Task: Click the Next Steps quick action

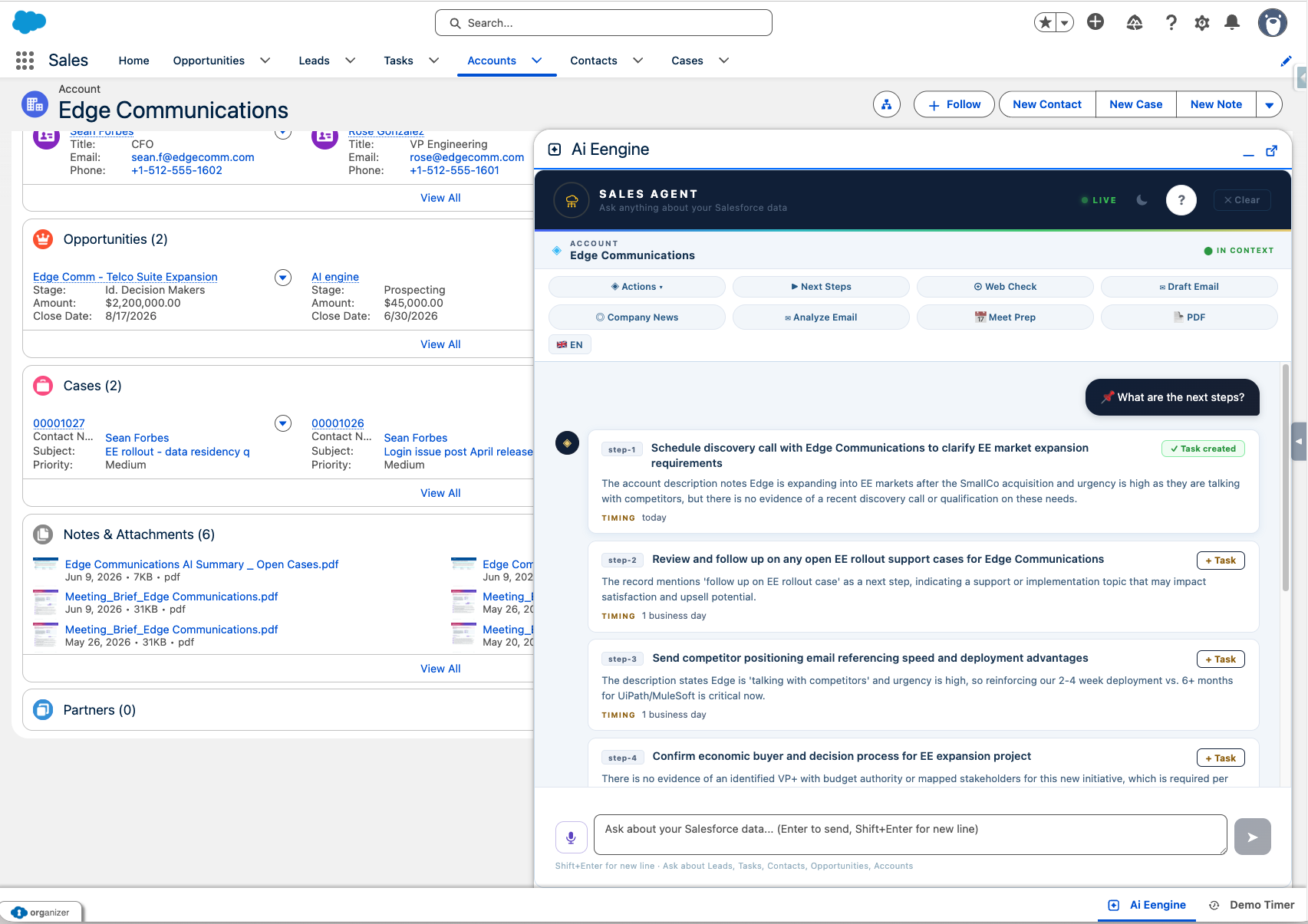Action: point(821,287)
